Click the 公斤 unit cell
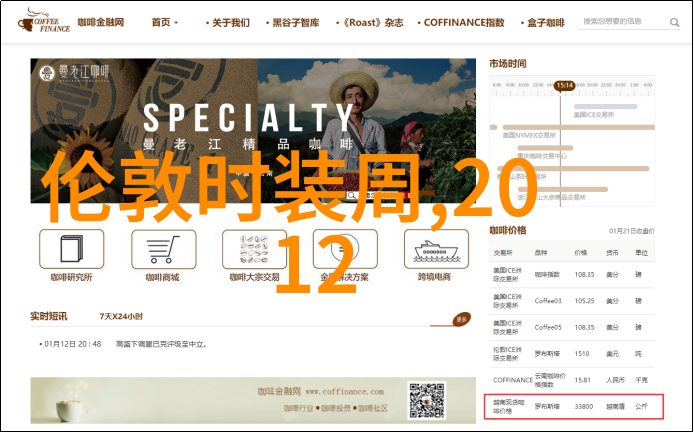This screenshot has width=694, height=433. (x=641, y=406)
